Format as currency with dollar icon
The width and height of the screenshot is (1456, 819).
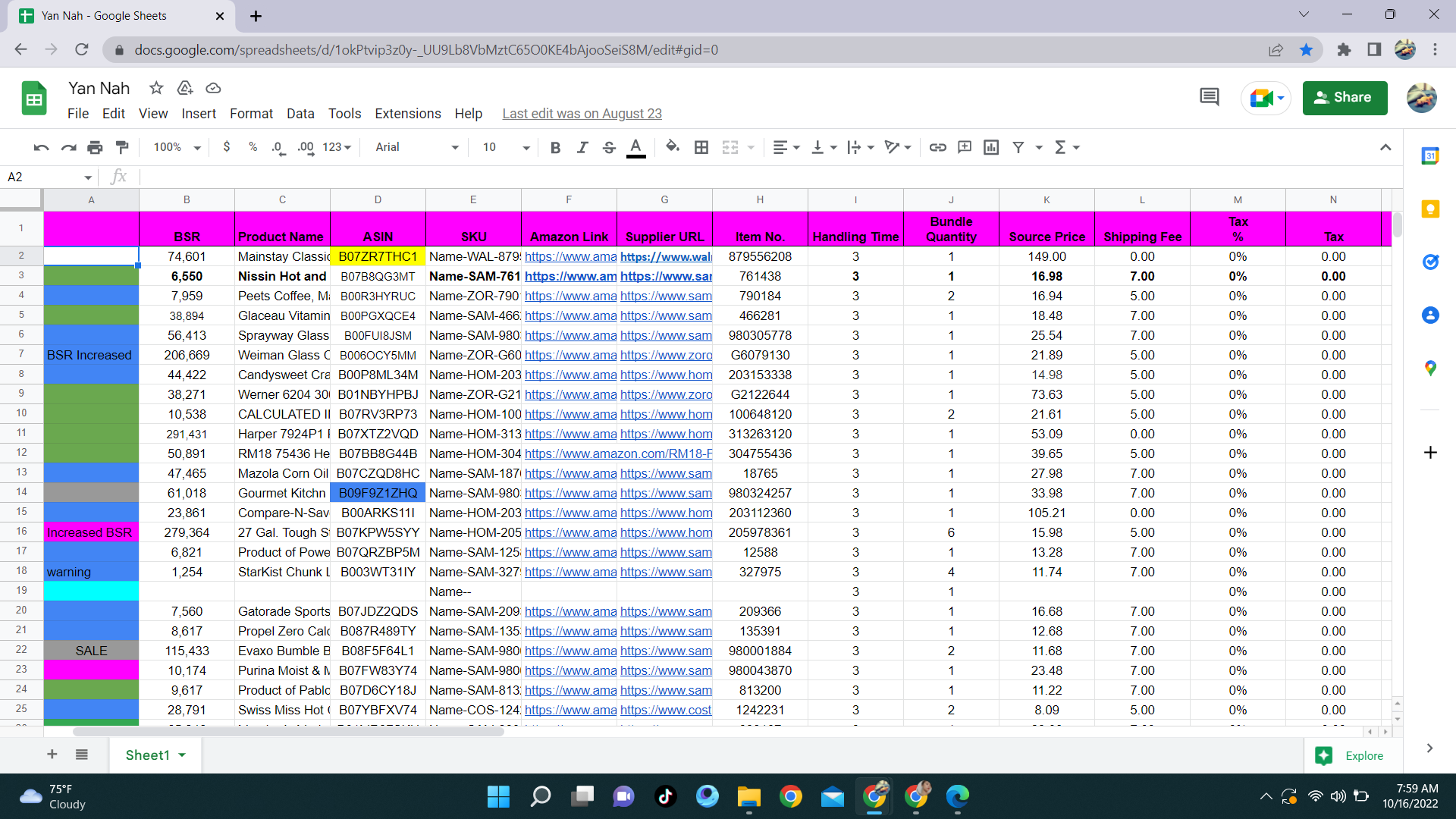227,147
